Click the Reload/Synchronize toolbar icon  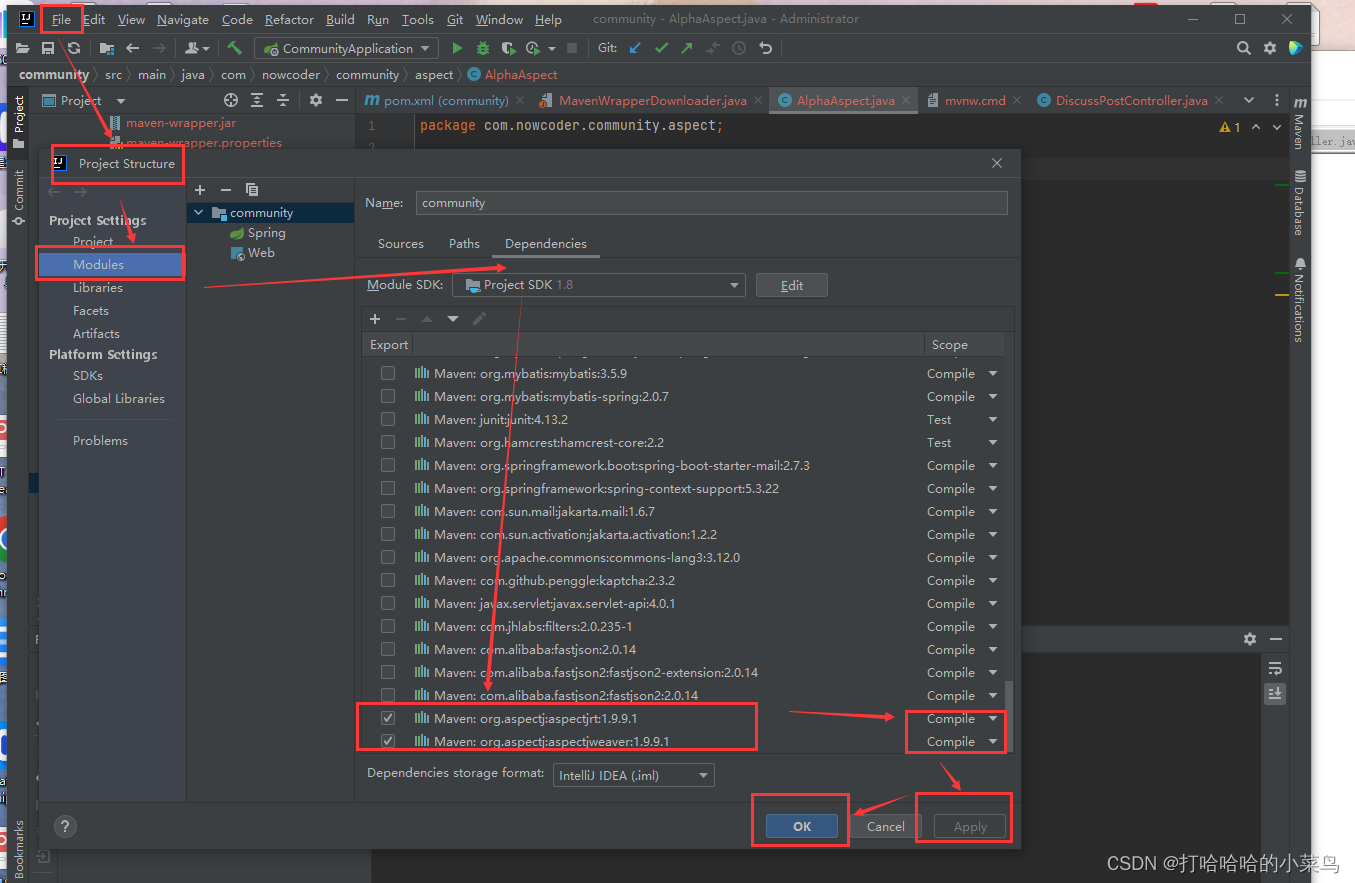pyautogui.click(x=74, y=48)
